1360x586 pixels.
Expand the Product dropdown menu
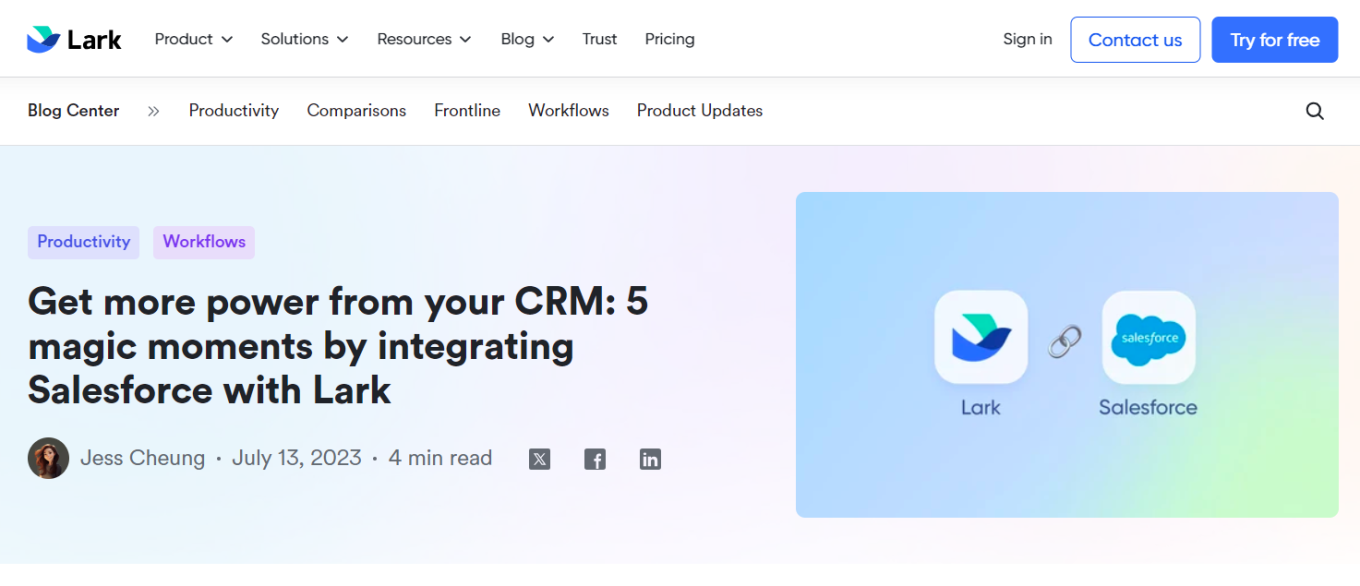point(193,39)
